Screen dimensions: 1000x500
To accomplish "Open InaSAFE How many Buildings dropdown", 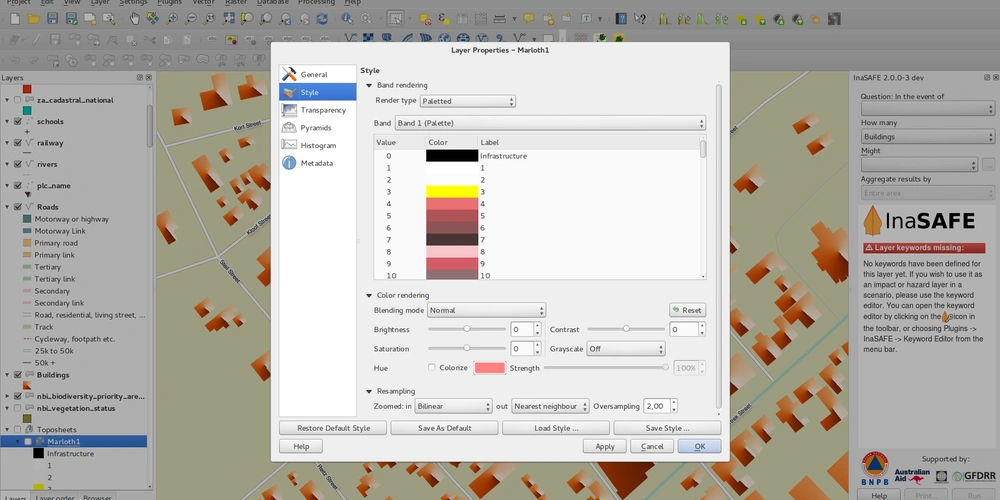I will (x=927, y=136).
